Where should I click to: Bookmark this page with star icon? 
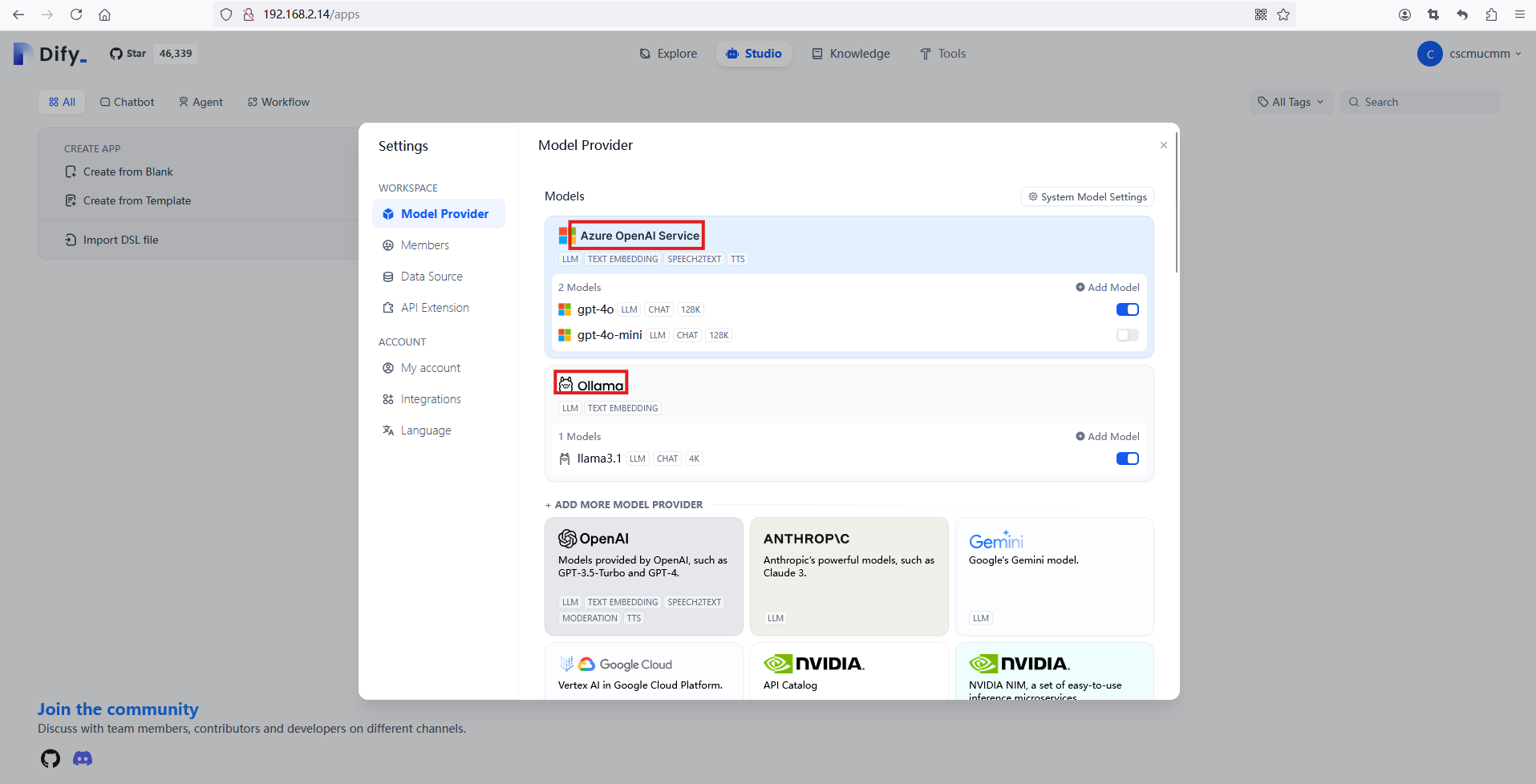pos(1283,14)
